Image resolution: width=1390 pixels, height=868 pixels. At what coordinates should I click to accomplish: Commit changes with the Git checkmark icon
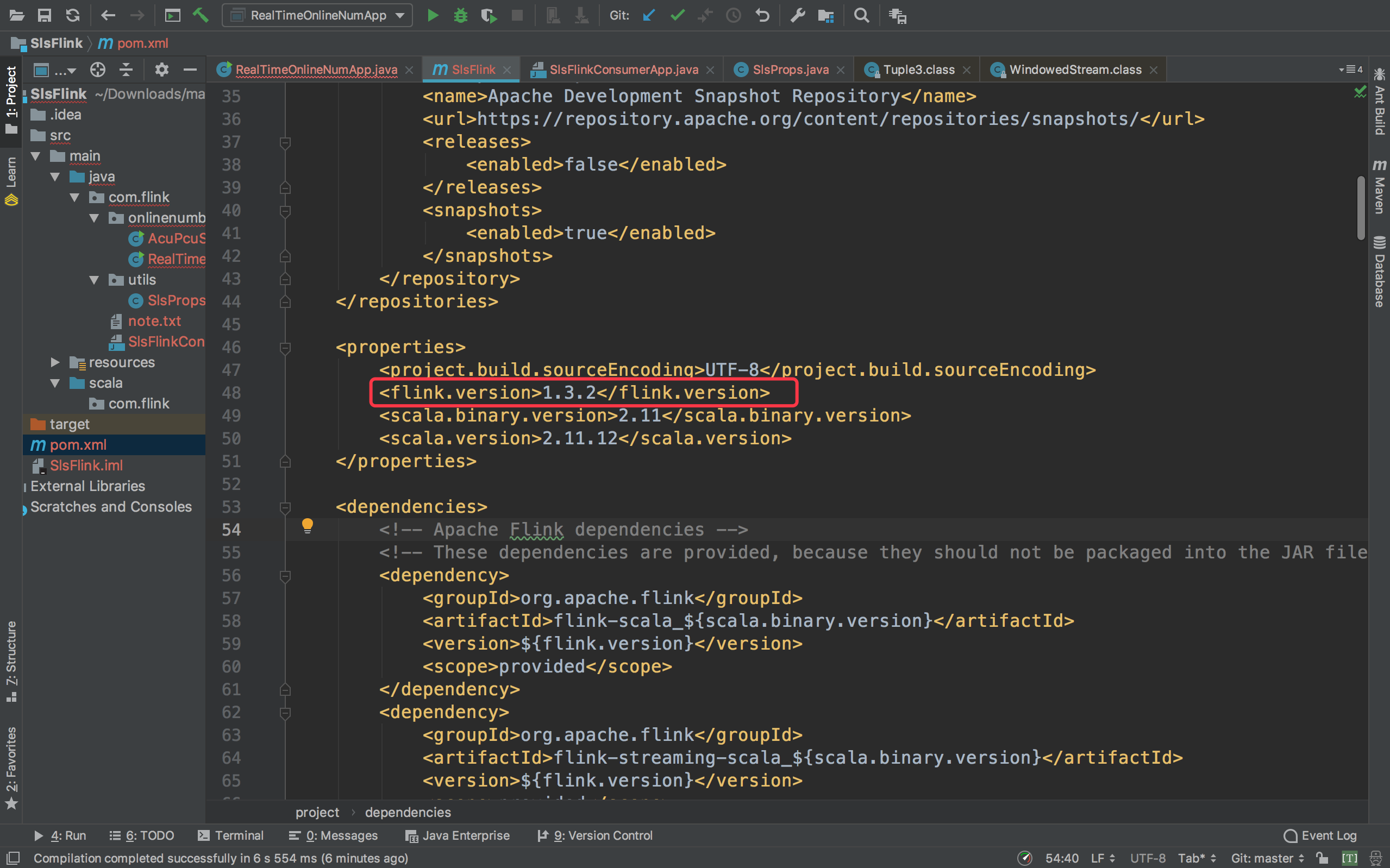678,16
